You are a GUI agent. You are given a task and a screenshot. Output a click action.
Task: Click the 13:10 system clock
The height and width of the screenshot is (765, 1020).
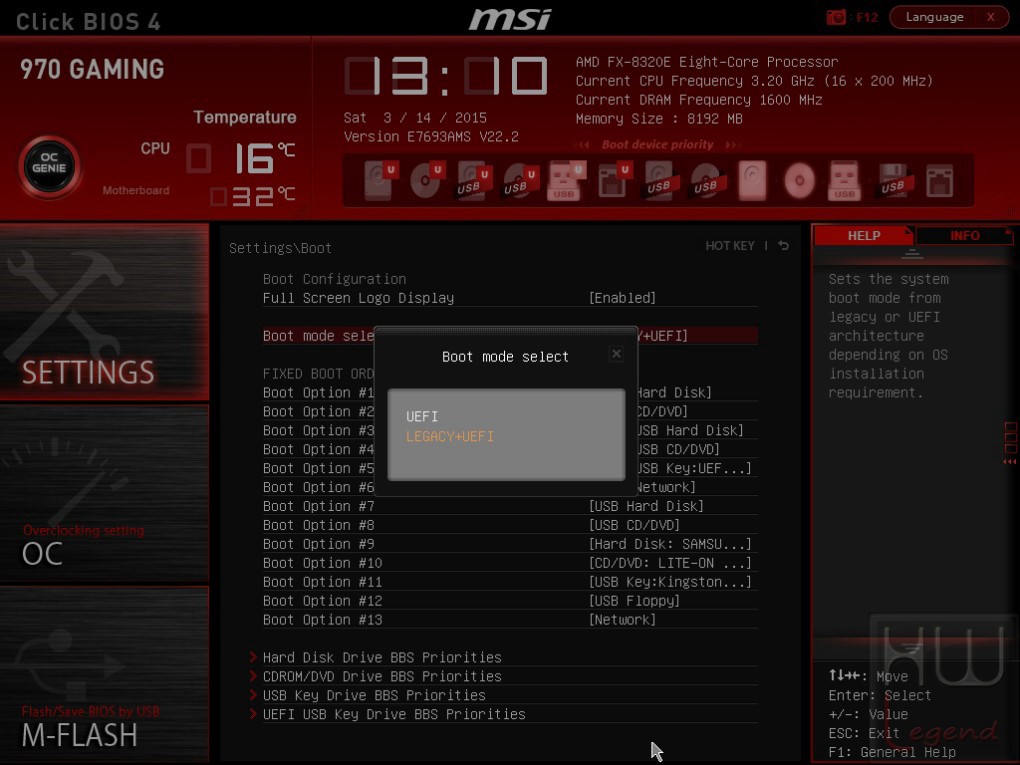pyautogui.click(x=446, y=76)
